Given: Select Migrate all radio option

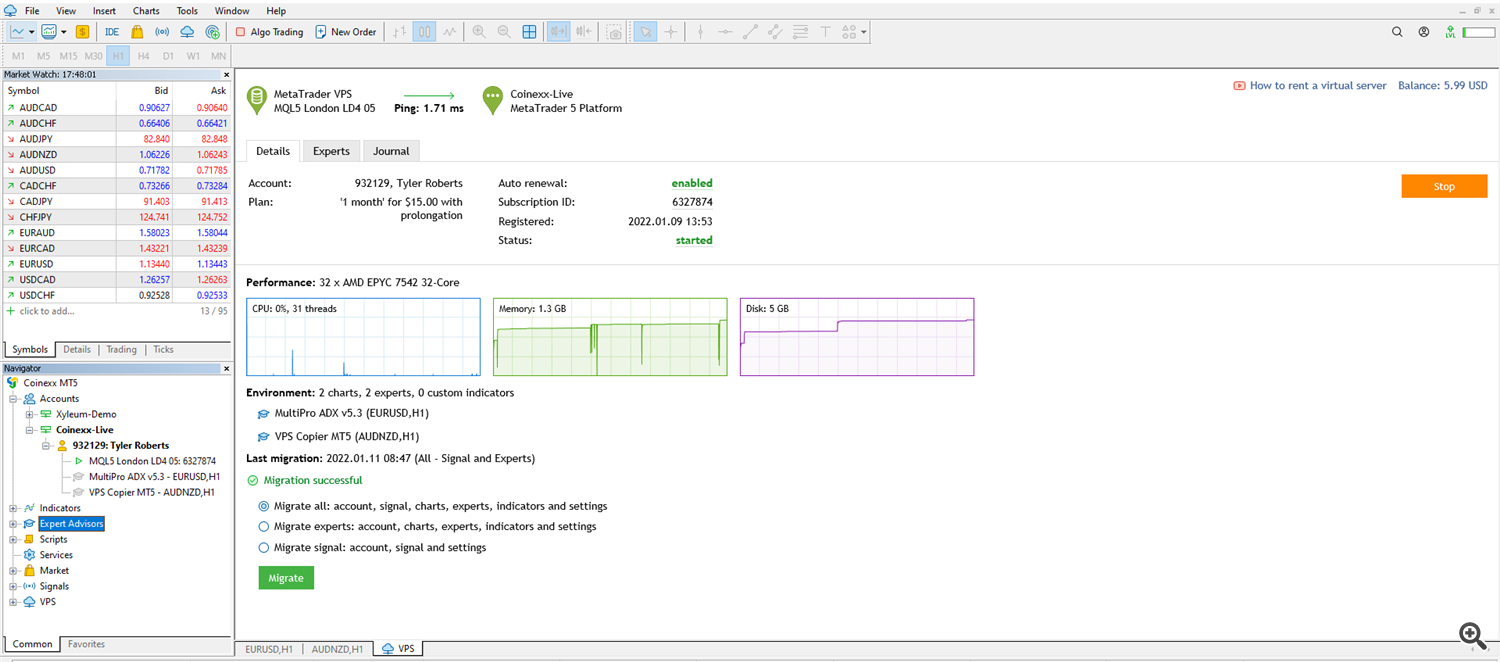Looking at the screenshot, I should [264, 506].
